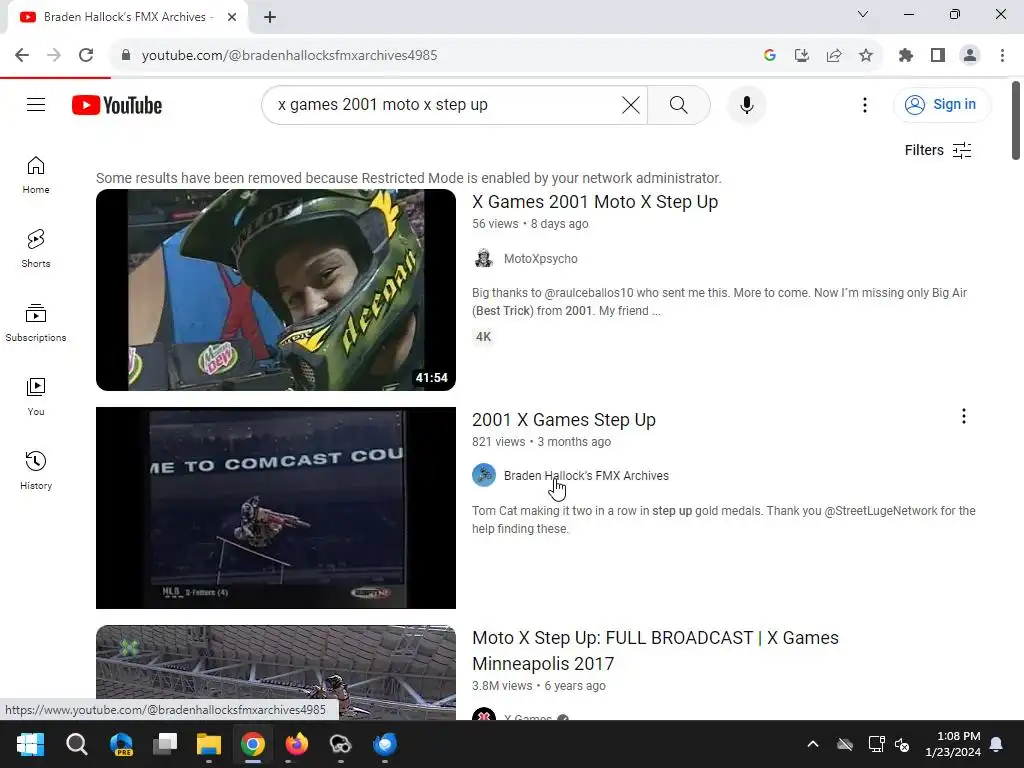Screen dimensions: 1024x768
Task: Open Chrome three-dot menu
Action: 1002,56
